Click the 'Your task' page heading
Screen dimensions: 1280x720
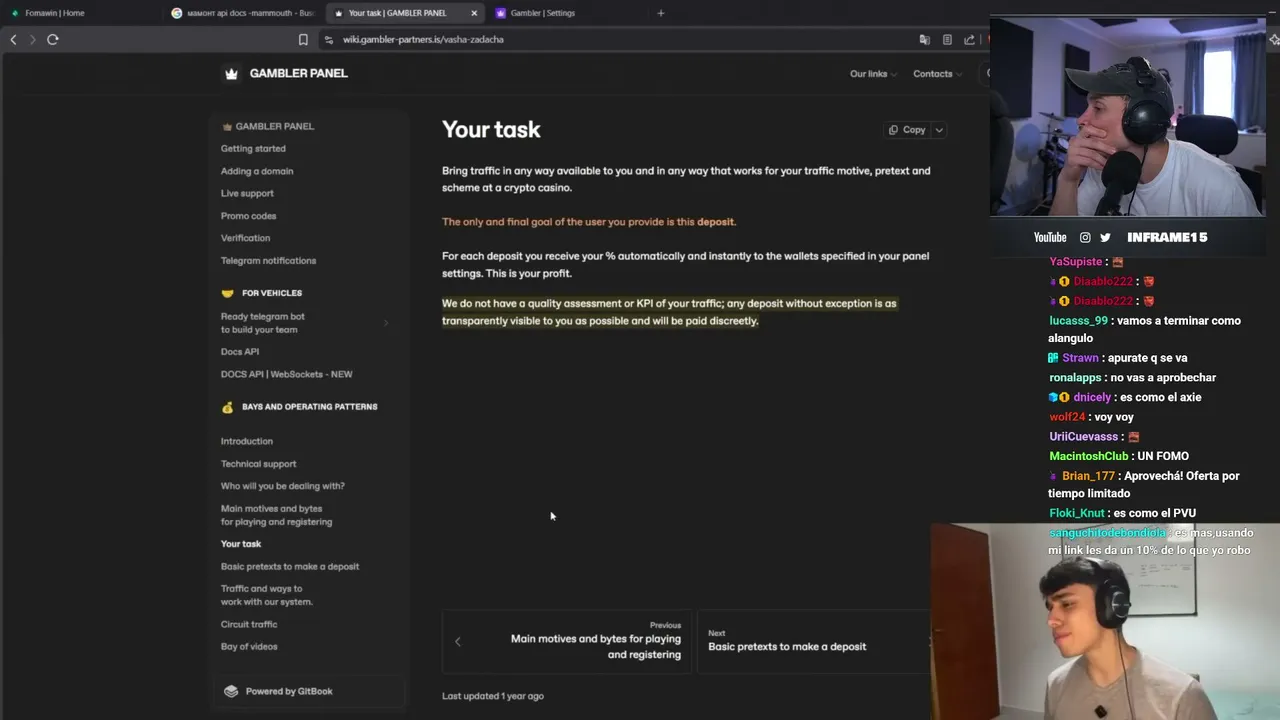pos(491,130)
